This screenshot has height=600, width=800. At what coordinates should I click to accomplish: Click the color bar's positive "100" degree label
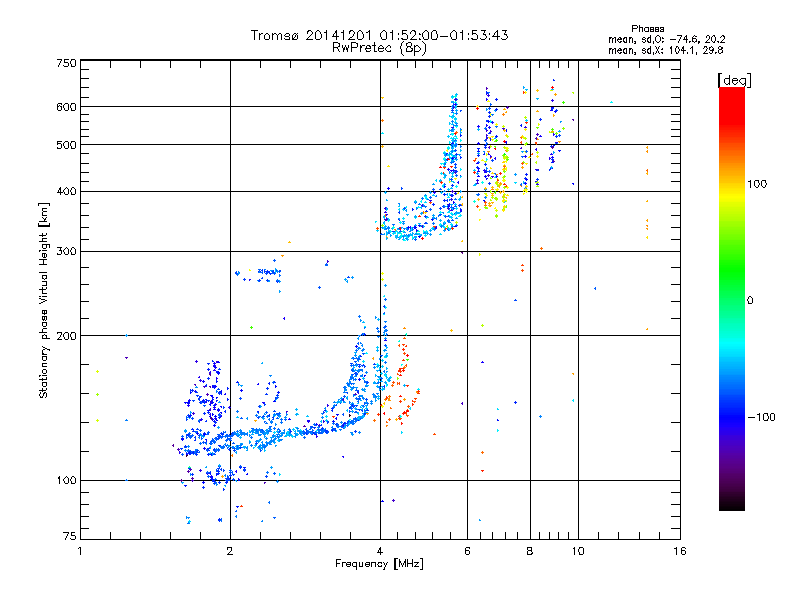tap(757, 184)
